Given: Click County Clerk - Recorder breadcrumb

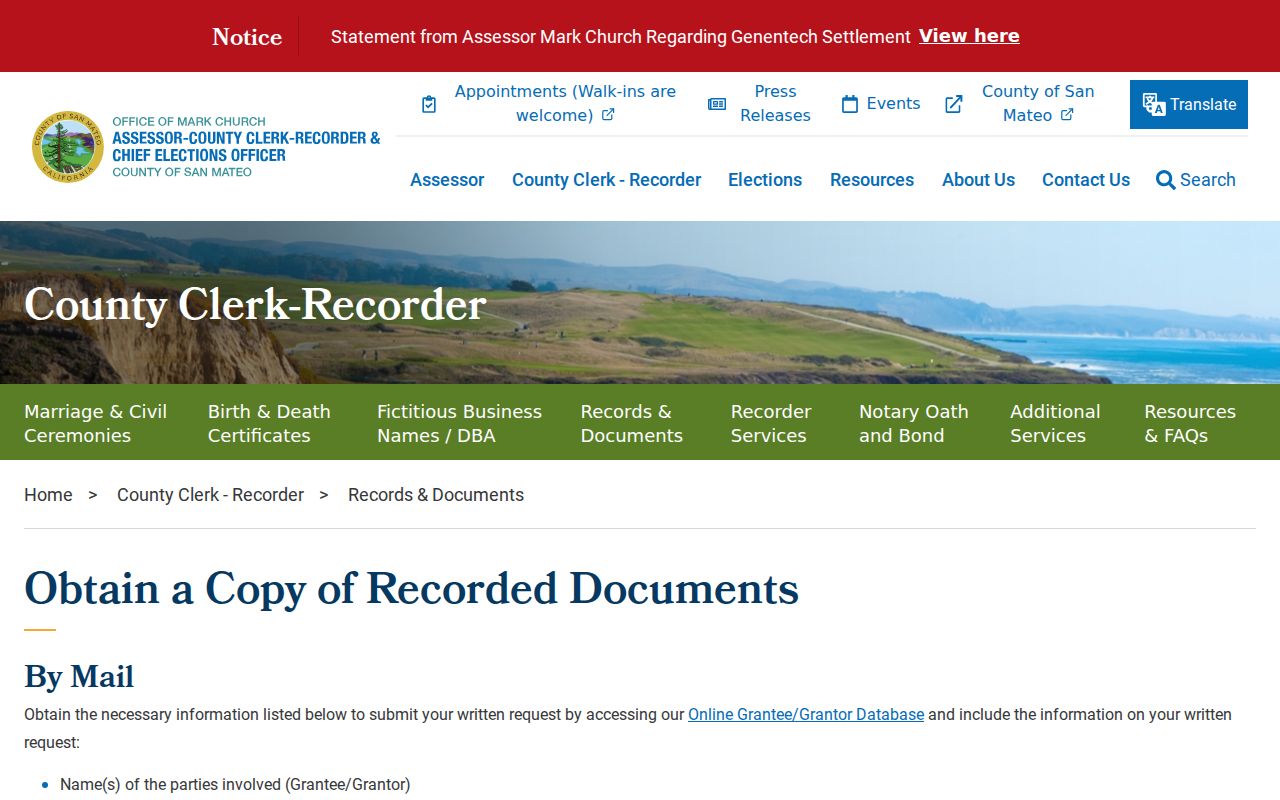Looking at the screenshot, I should point(210,495).
